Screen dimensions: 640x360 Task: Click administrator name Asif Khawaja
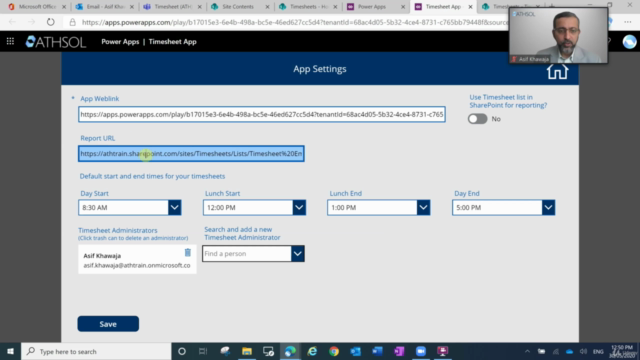pyautogui.click(x=102, y=256)
